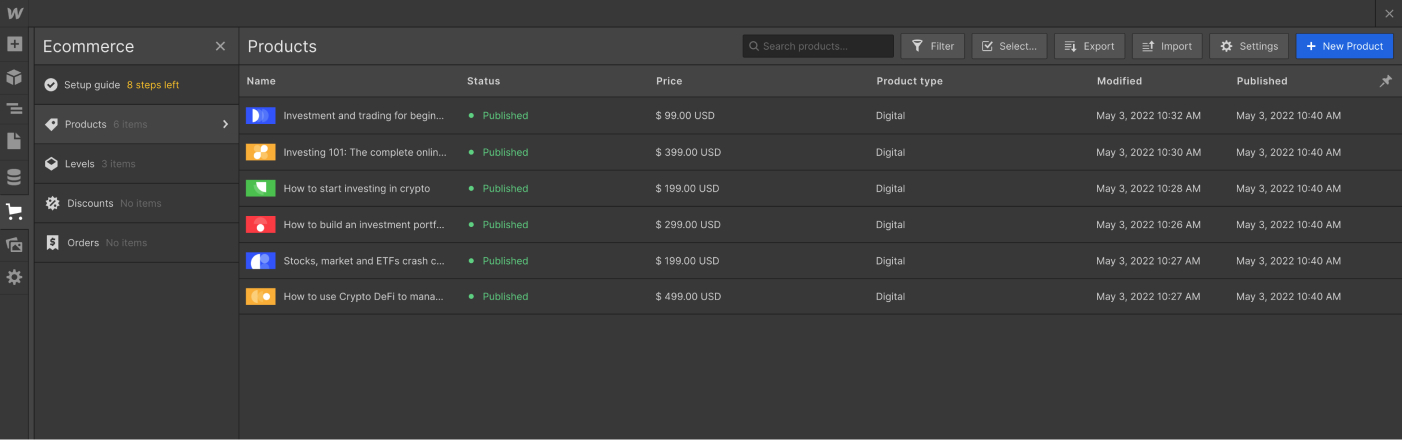Open the Pages document icon
This screenshot has height=440, width=1403.
coord(14,141)
